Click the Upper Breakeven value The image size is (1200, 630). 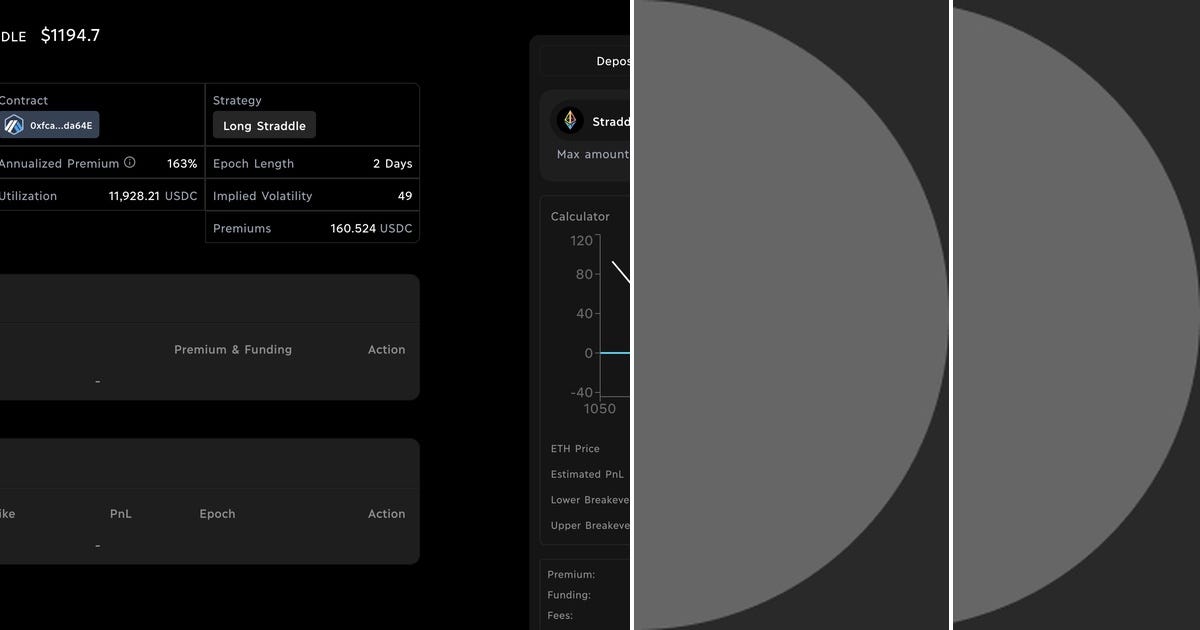pos(591,525)
